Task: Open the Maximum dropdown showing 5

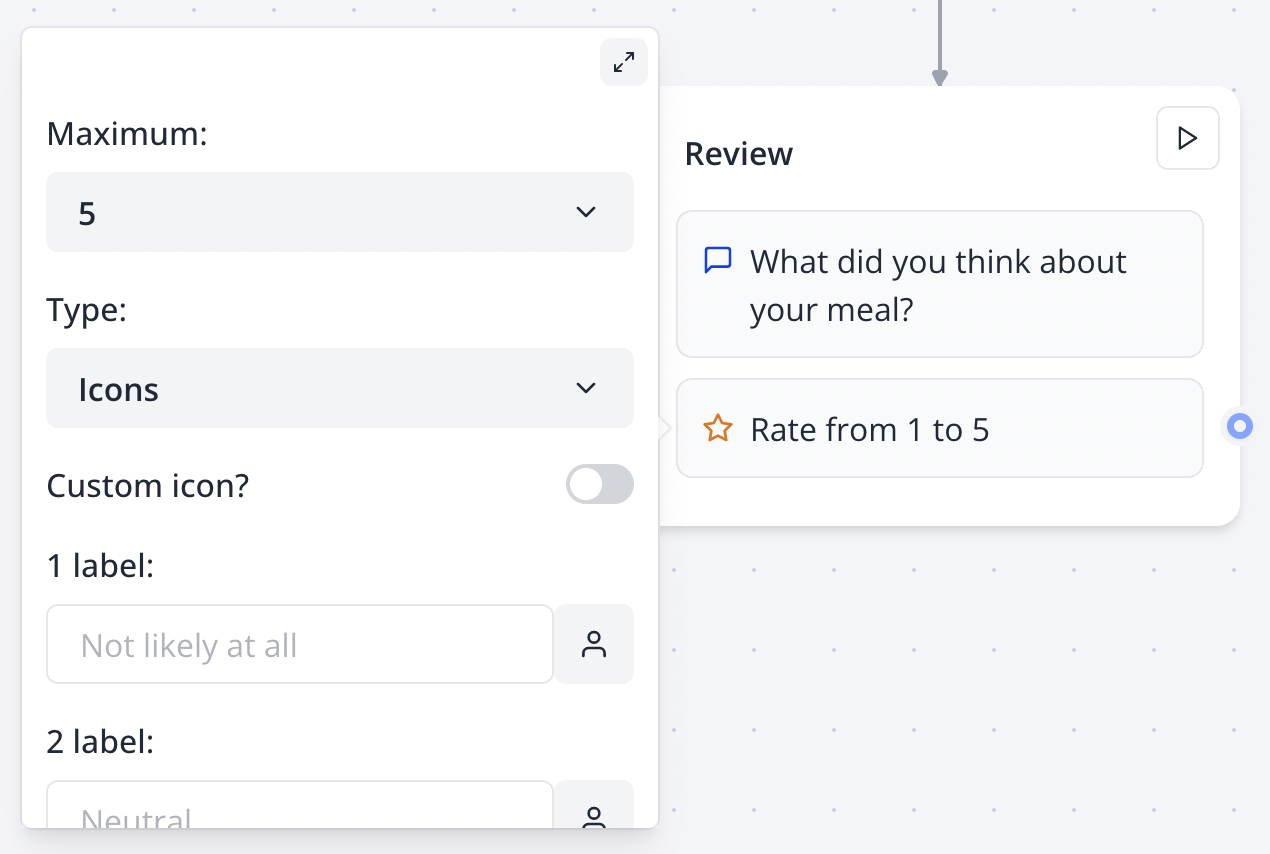Action: tap(340, 212)
